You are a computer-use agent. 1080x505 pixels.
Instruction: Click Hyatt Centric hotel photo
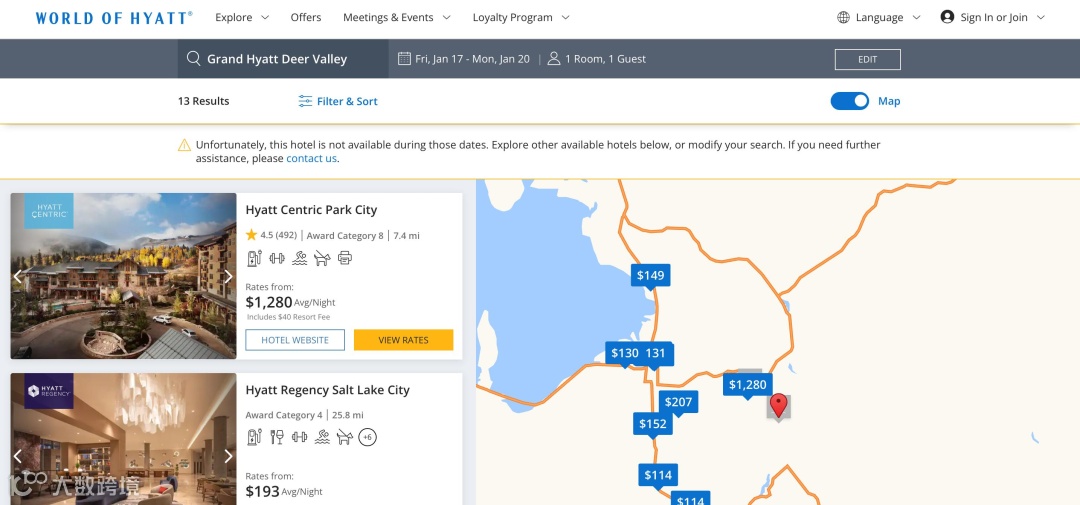tap(123, 276)
